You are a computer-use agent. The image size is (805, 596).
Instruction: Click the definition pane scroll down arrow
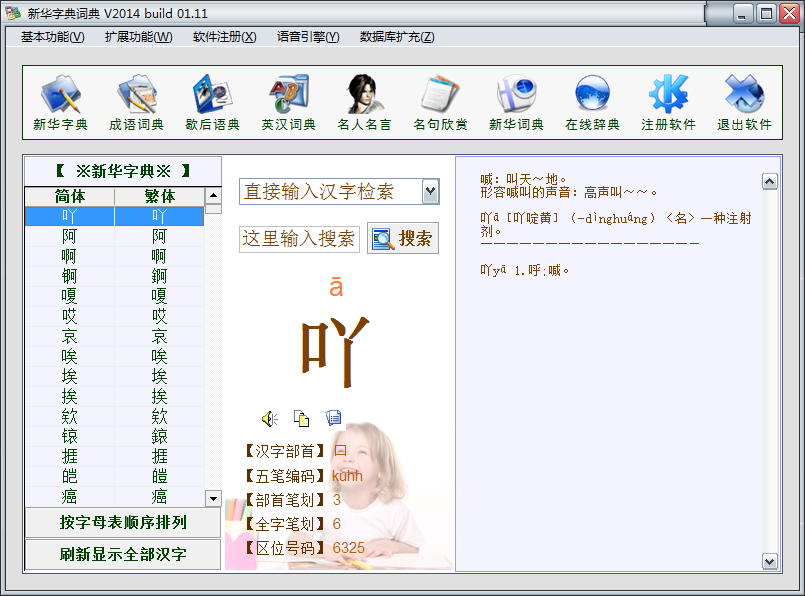(769, 561)
